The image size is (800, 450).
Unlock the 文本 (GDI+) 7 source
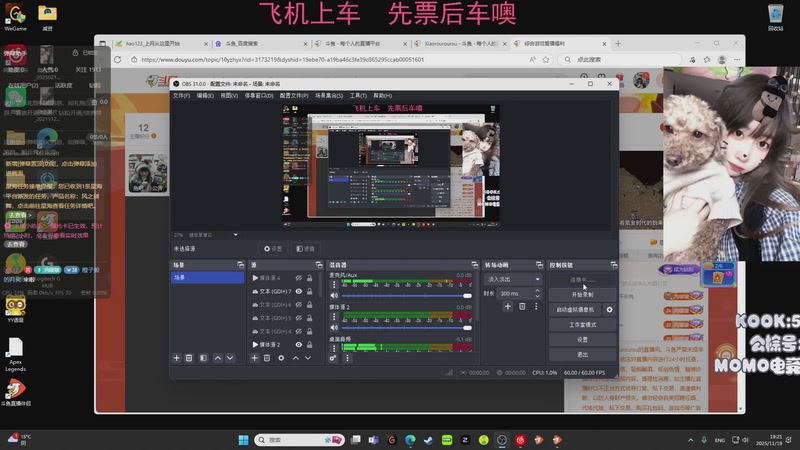310,291
